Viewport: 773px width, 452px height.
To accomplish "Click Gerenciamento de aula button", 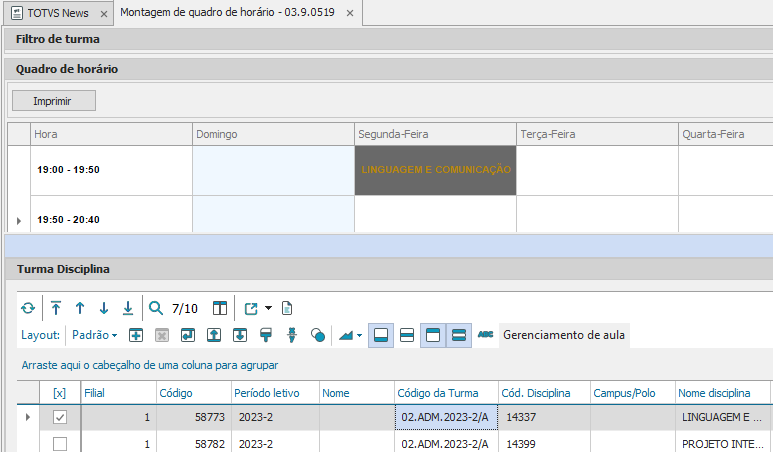I will tap(564, 335).
